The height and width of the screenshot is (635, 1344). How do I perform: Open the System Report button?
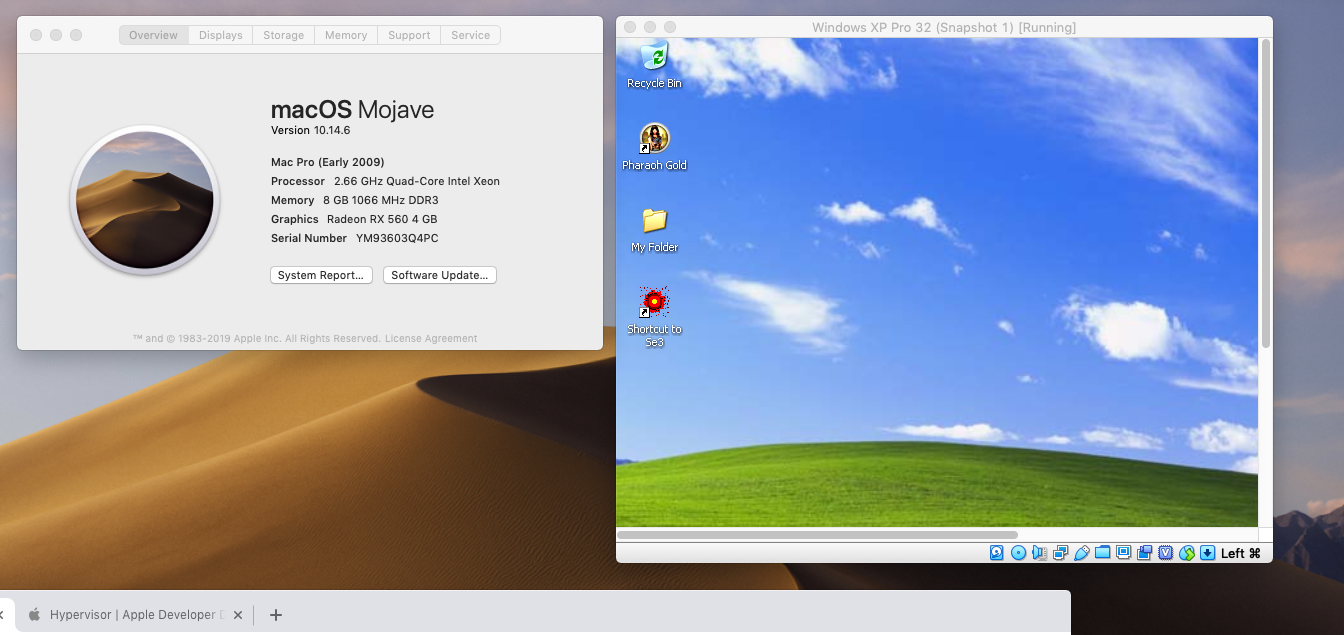pos(321,275)
